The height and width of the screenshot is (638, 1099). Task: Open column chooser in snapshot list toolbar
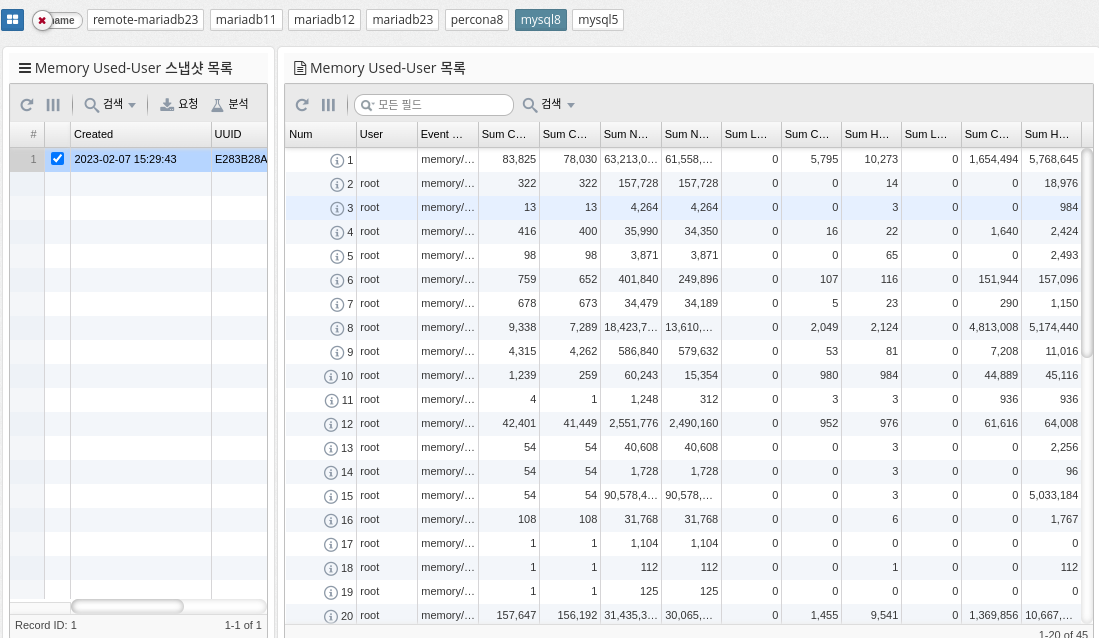pos(53,105)
